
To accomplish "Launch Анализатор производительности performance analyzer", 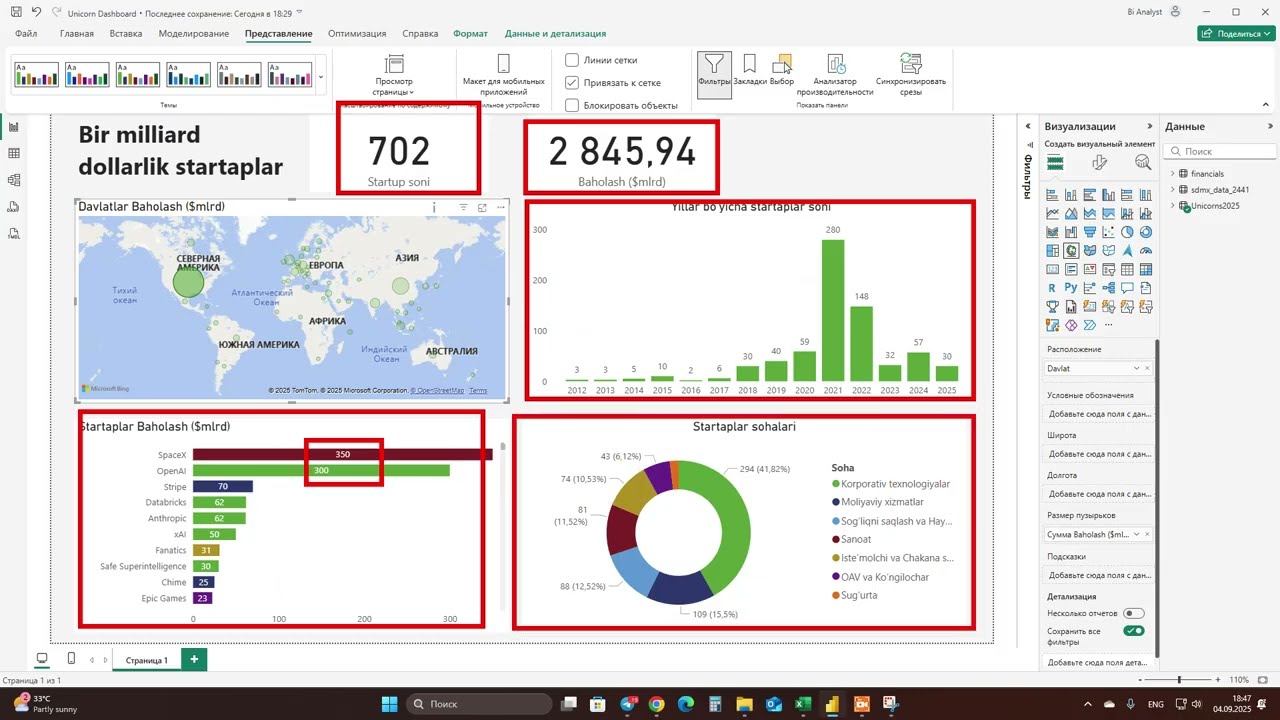I will (x=835, y=76).
